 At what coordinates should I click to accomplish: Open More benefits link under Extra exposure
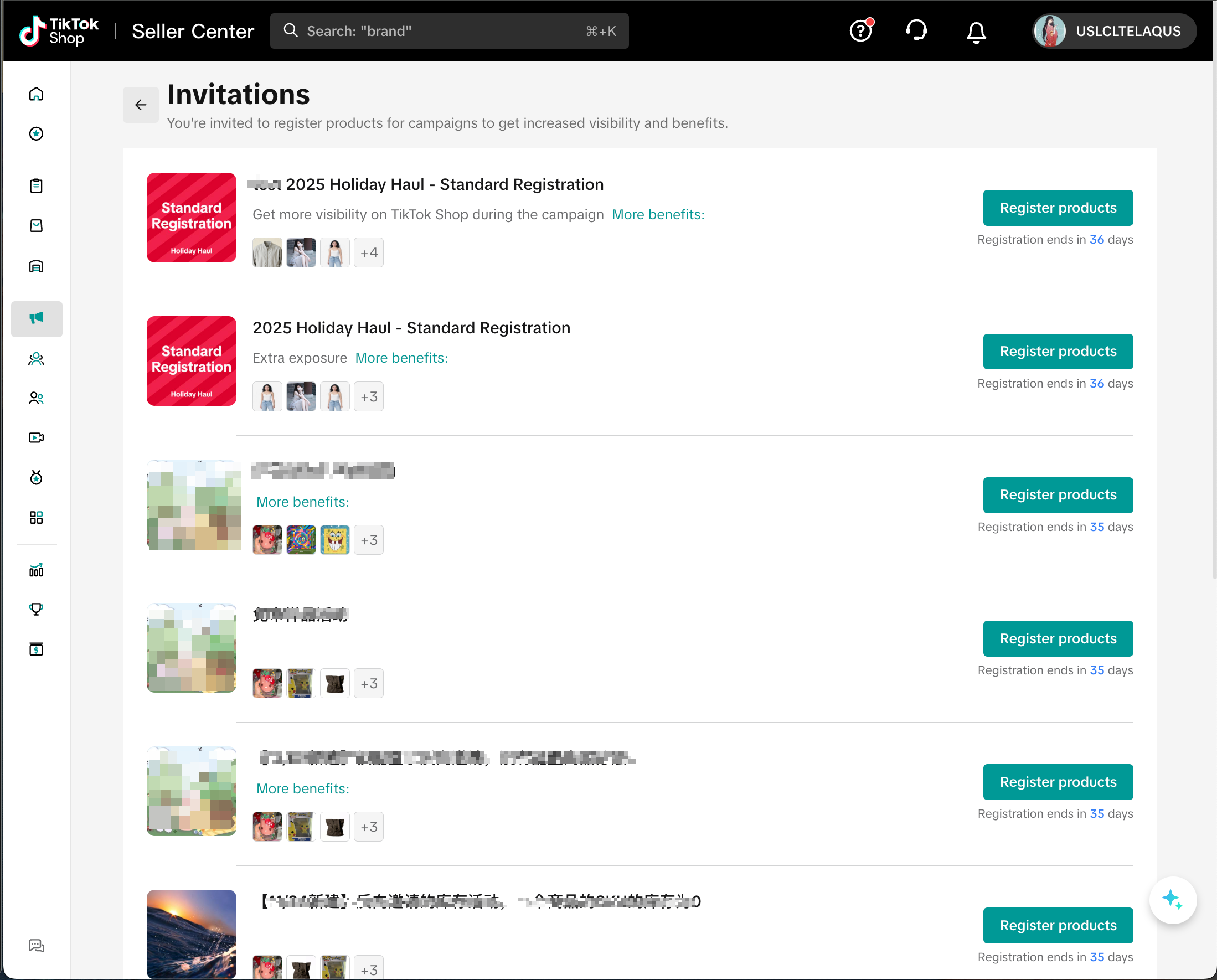[401, 358]
